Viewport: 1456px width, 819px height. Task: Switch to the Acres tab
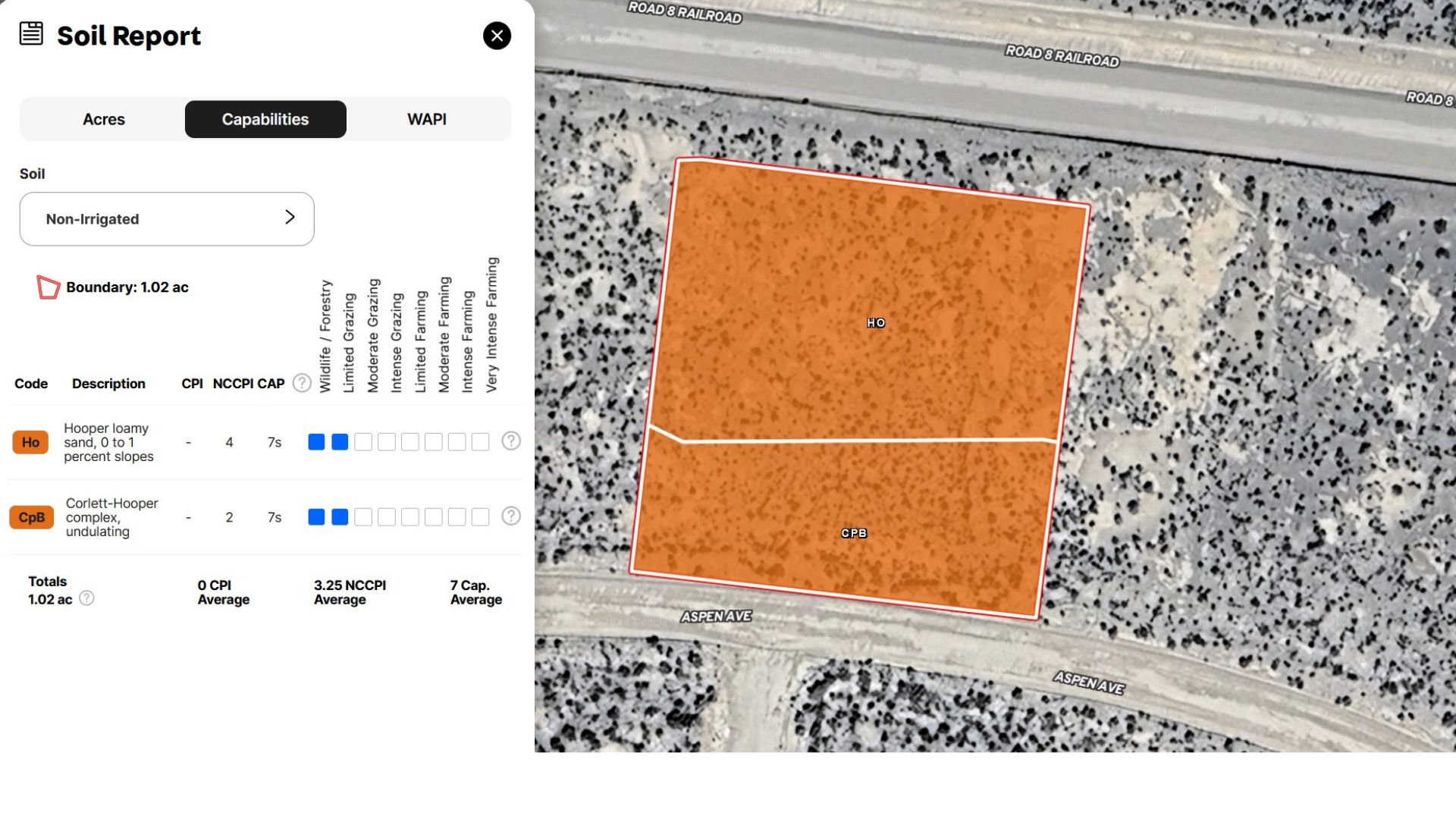[x=104, y=119]
